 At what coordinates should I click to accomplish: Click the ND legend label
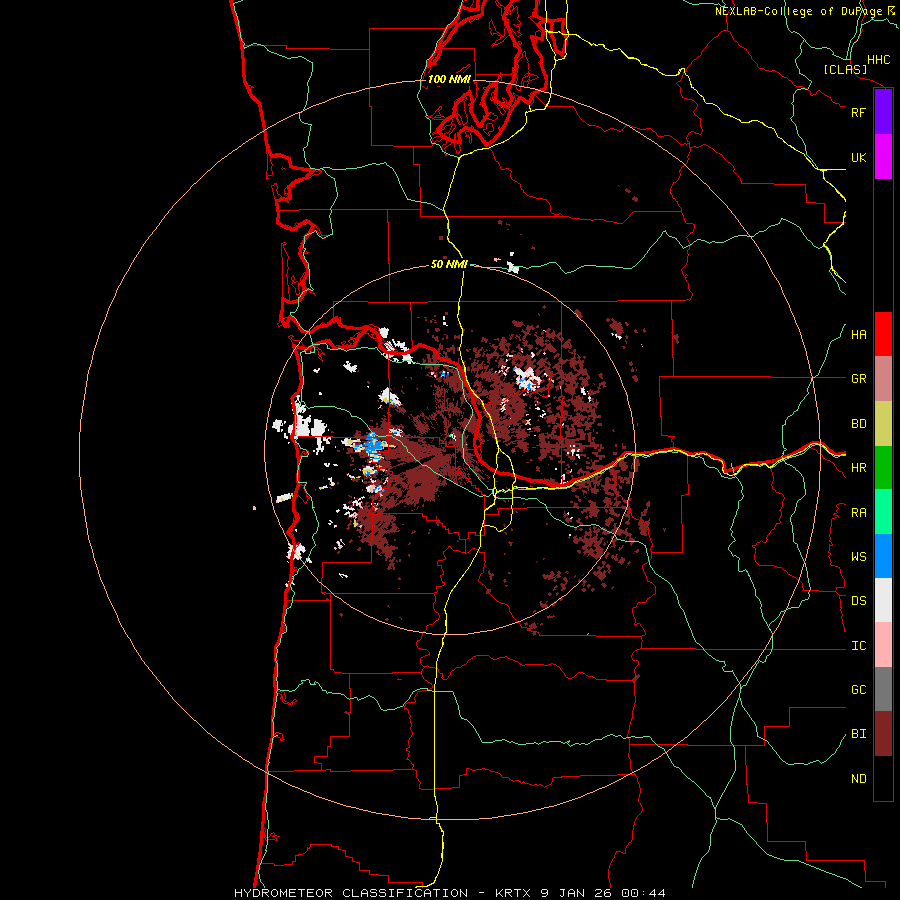pyautogui.click(x=858, y=779)
